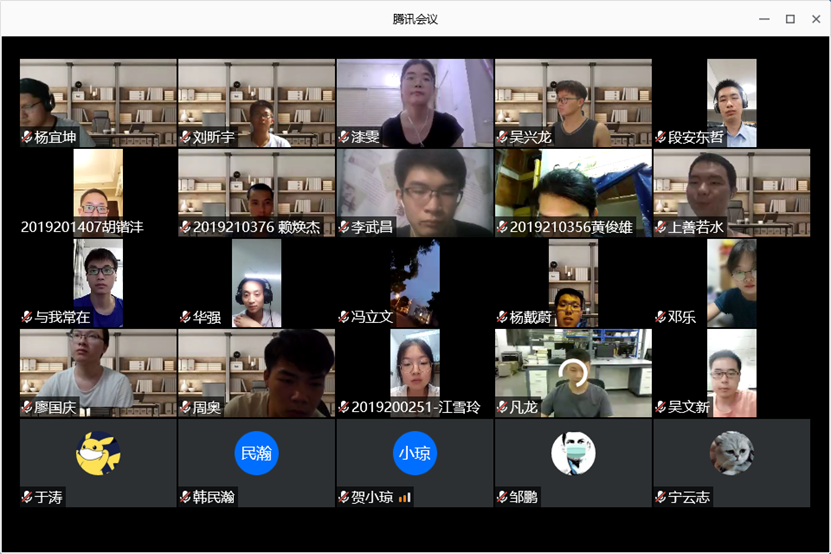Select 华强's video with headphones
The height and width of the screenshot is (554, 831).
[x=257, y=283]
